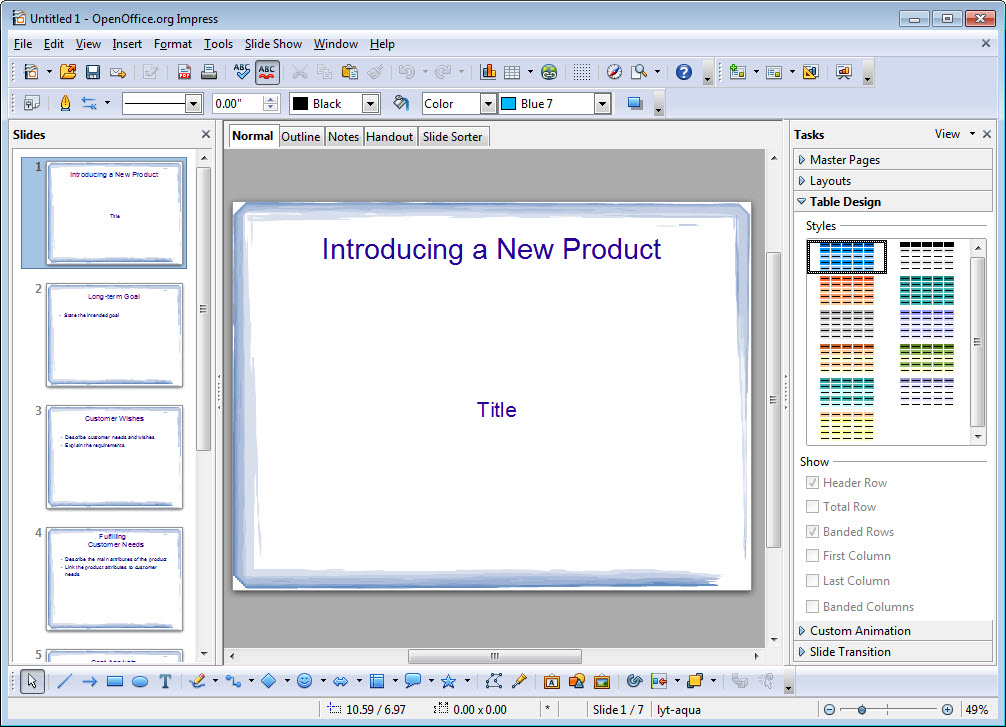Open the Navigator compass icon

tap(614, 72)
